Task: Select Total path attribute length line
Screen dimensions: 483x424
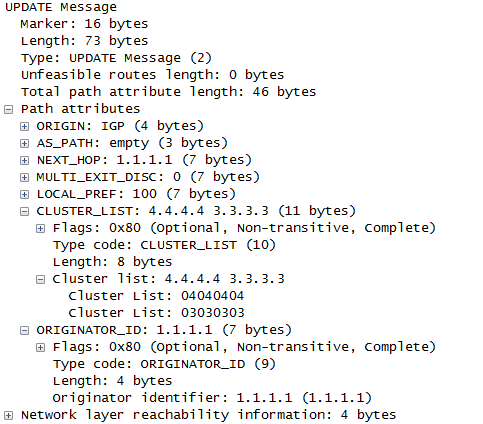Action: click(168, 92)
